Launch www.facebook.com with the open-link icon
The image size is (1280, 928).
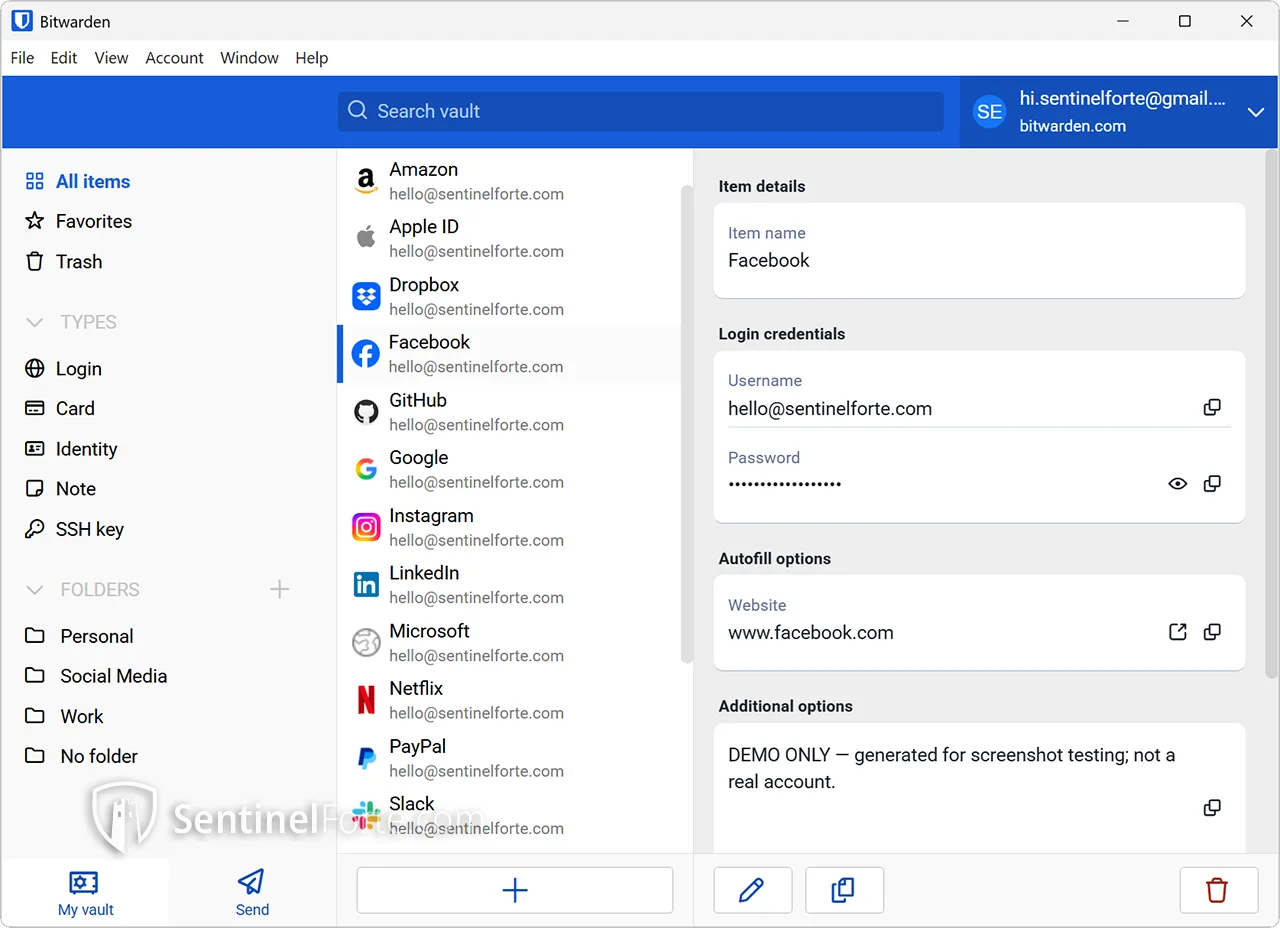1178,632
